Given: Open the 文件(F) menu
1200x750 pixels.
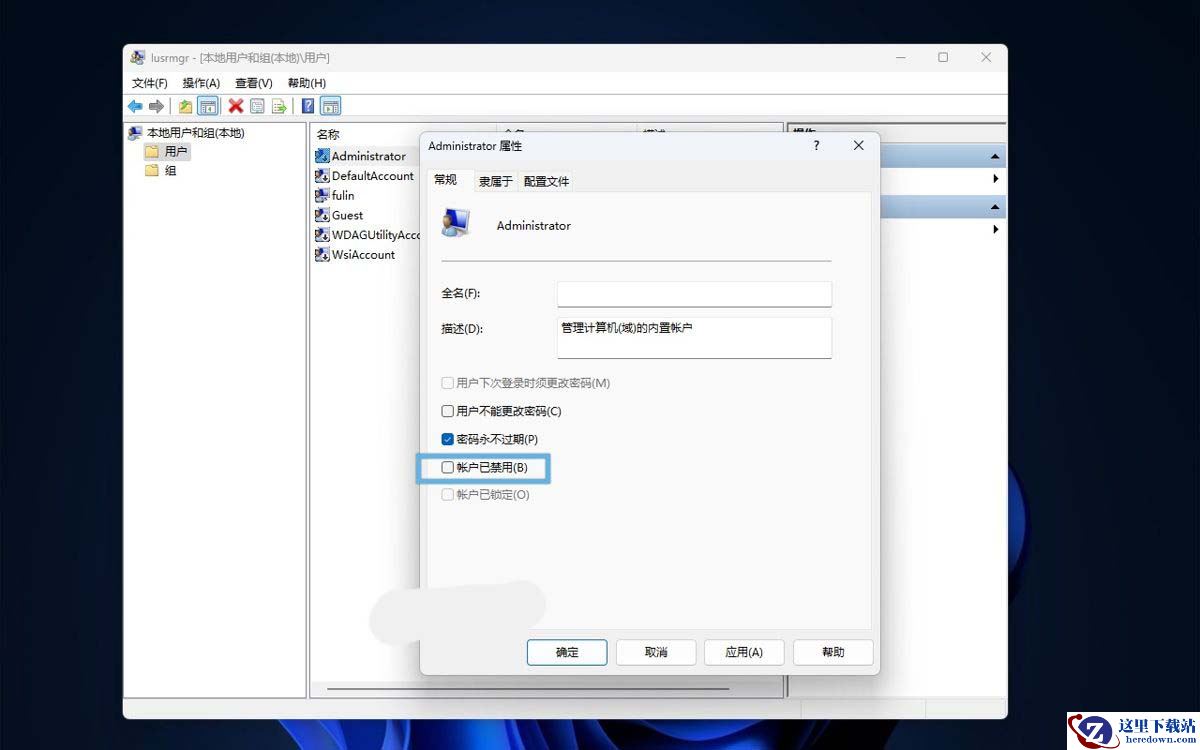Looking at the screenshot, I should tap(150, 83).
